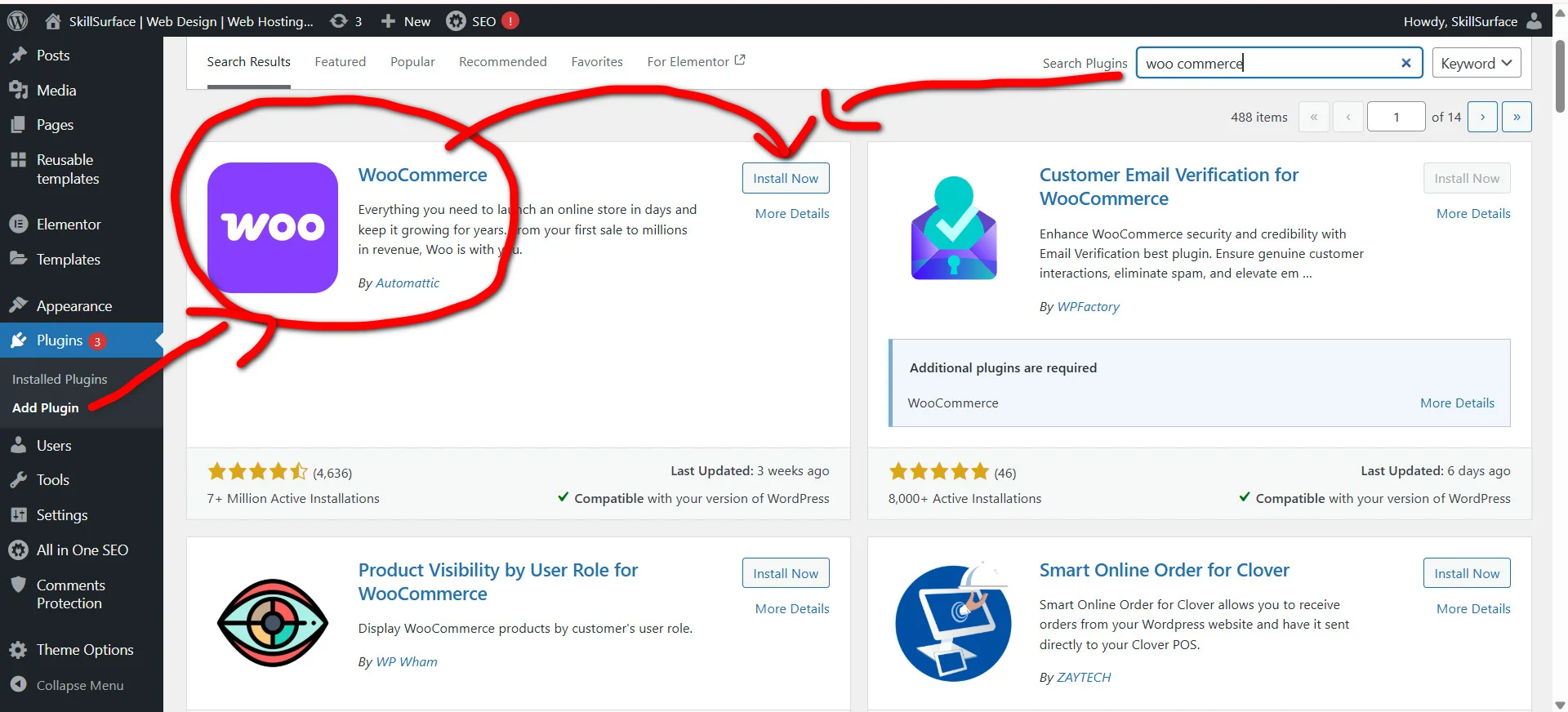Click the WooCommerce purple woo logo

273,228
